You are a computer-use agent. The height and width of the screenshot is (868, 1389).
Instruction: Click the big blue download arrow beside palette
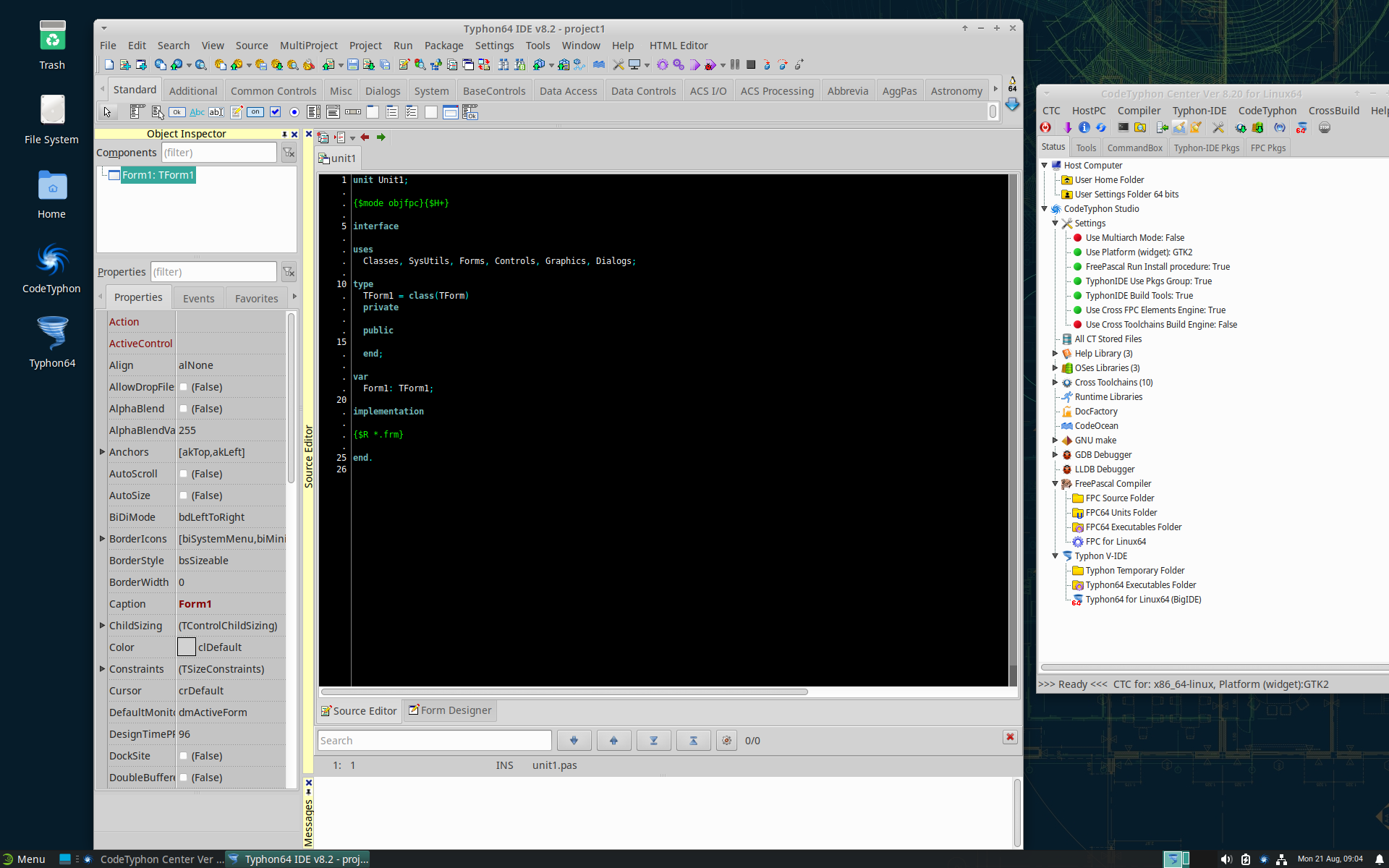tap(1012, 105)
